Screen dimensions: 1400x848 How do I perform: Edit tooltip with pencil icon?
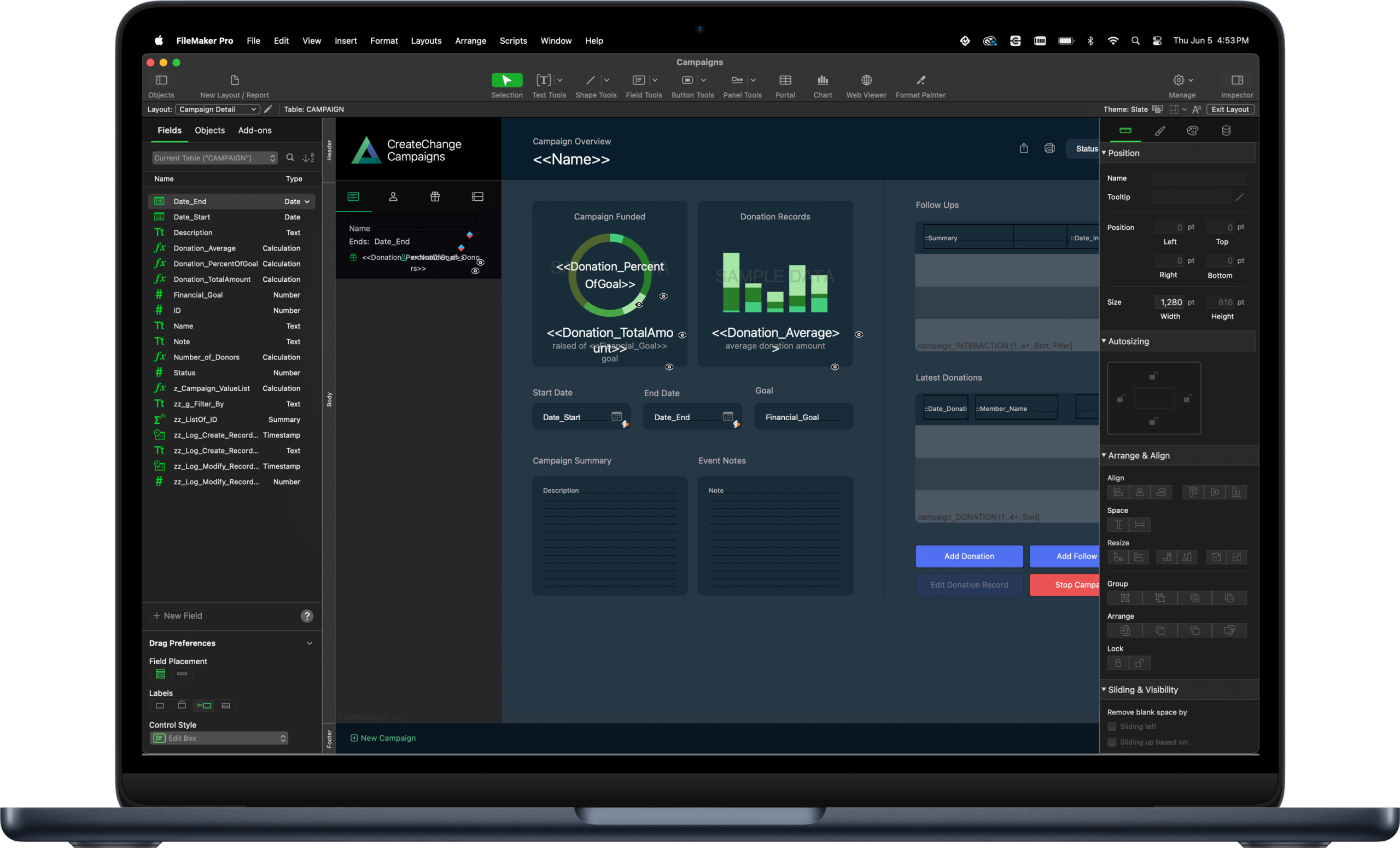coord(1239,196)
